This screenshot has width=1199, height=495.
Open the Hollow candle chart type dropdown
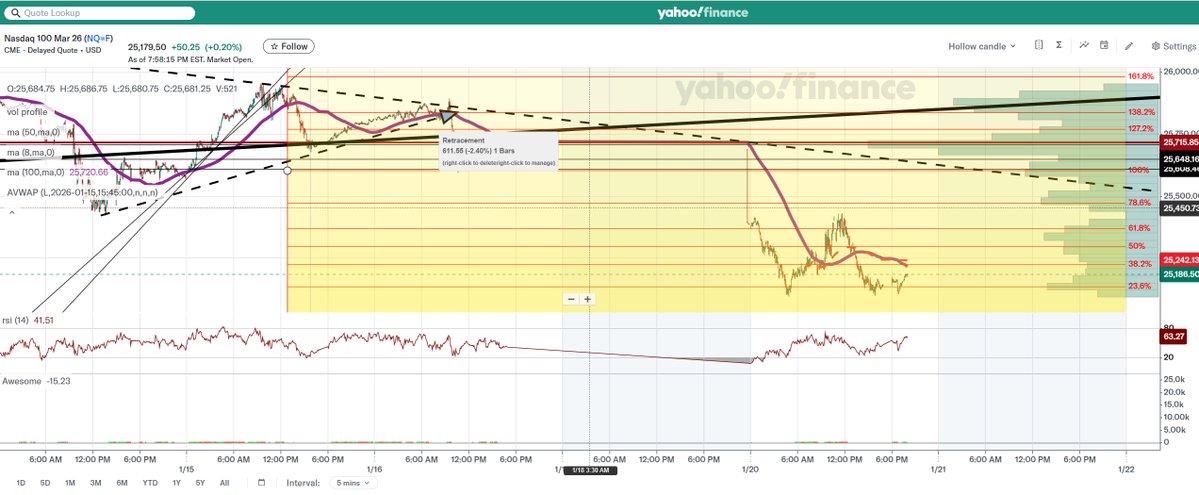pyautogui.click(x=982, y=46)
